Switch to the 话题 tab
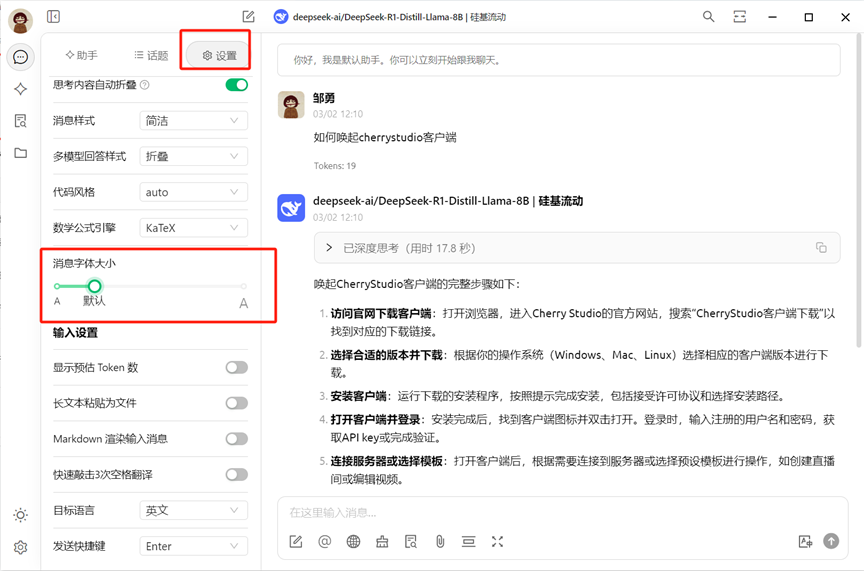The image size is (864, 571). tap(150, 55)
